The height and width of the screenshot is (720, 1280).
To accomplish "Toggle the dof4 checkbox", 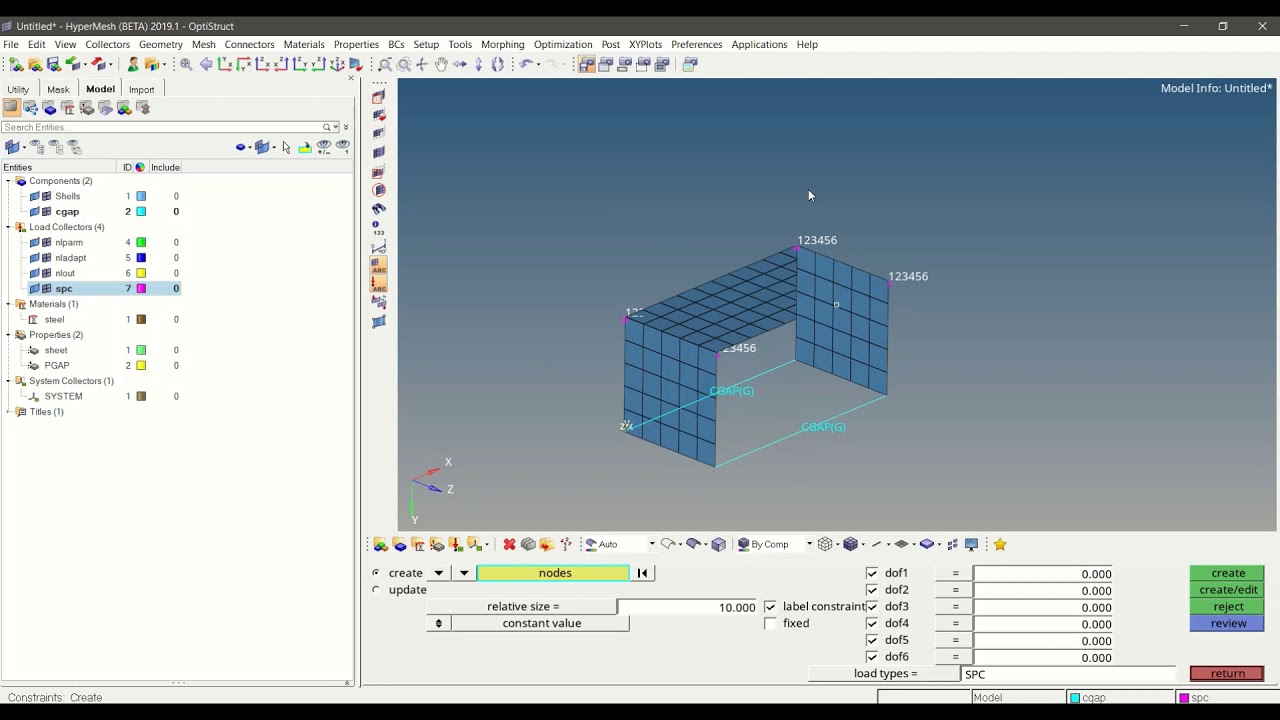I will pyautogui.click(x=872, y=623).
